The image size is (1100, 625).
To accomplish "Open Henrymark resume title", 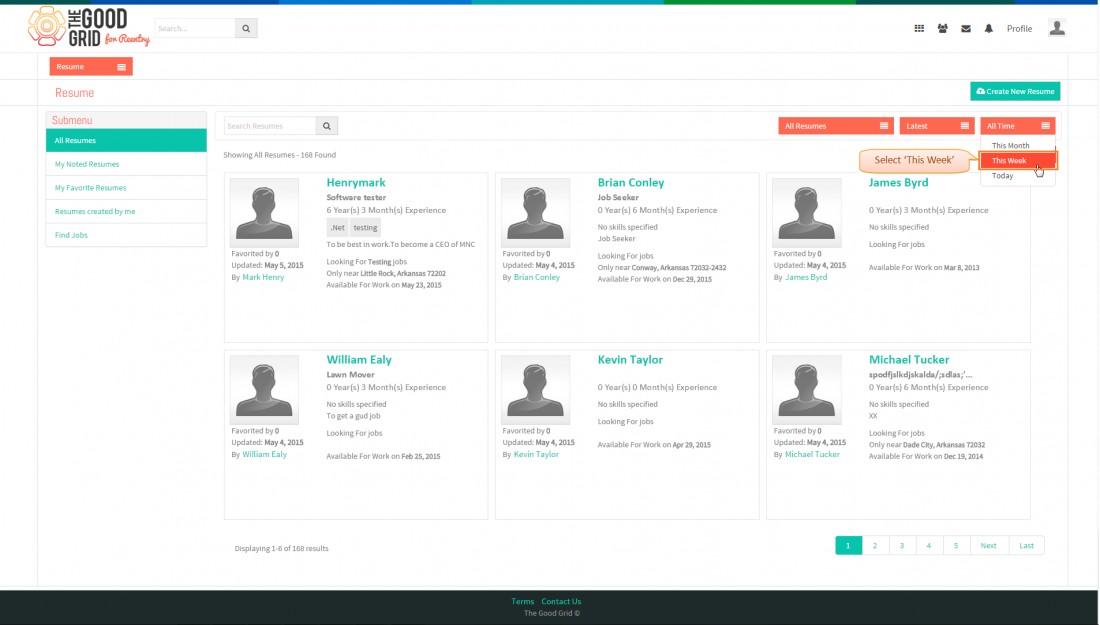I will [x=356, y=182].
